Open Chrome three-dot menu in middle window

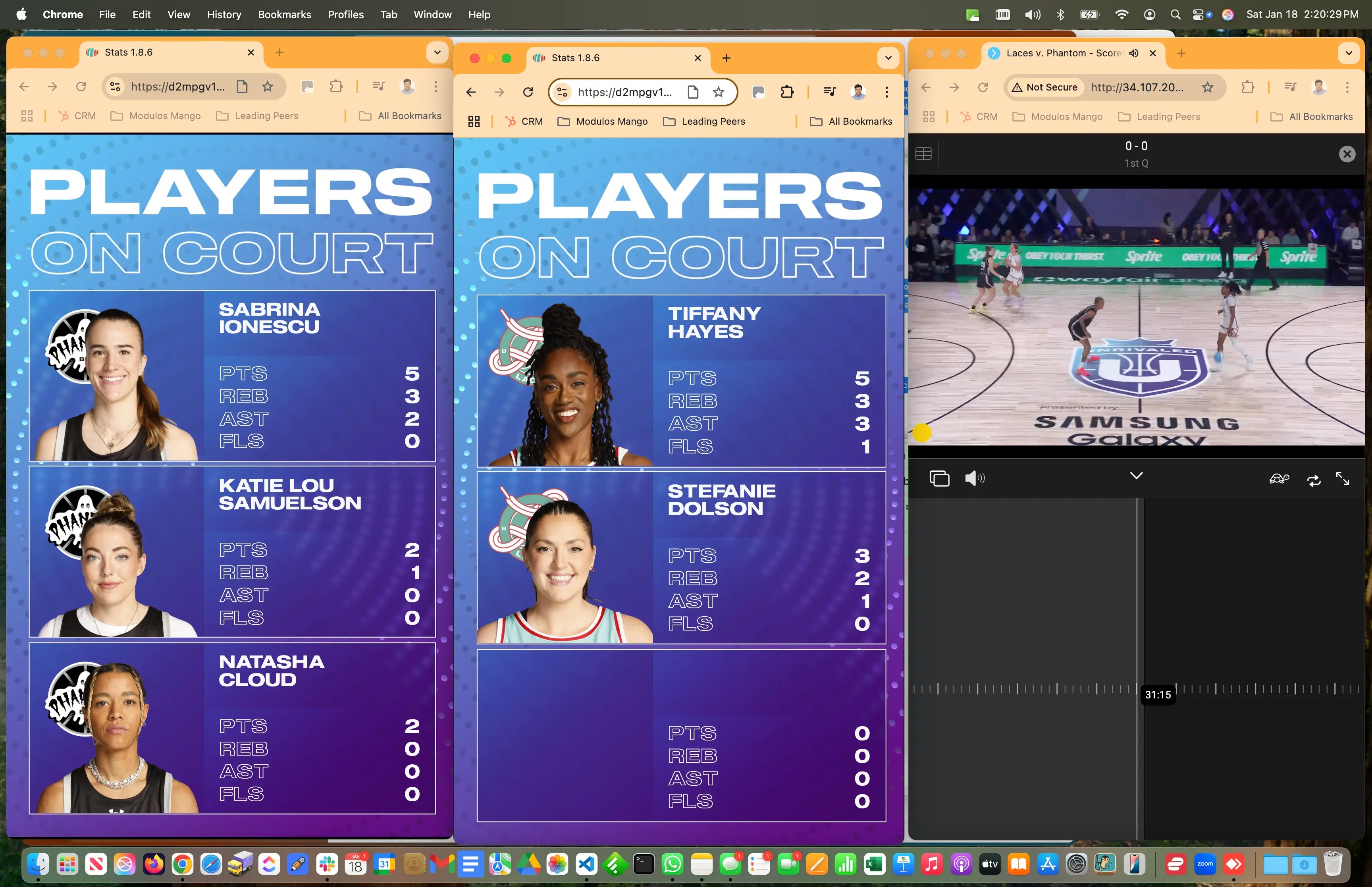point(886,92)
